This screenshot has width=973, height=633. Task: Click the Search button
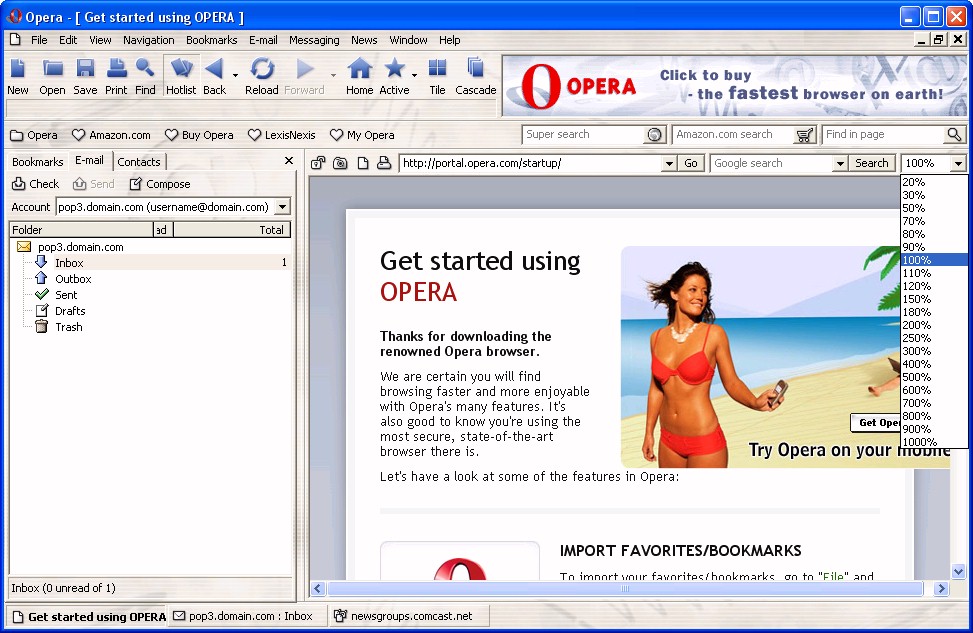pos(872,163)
